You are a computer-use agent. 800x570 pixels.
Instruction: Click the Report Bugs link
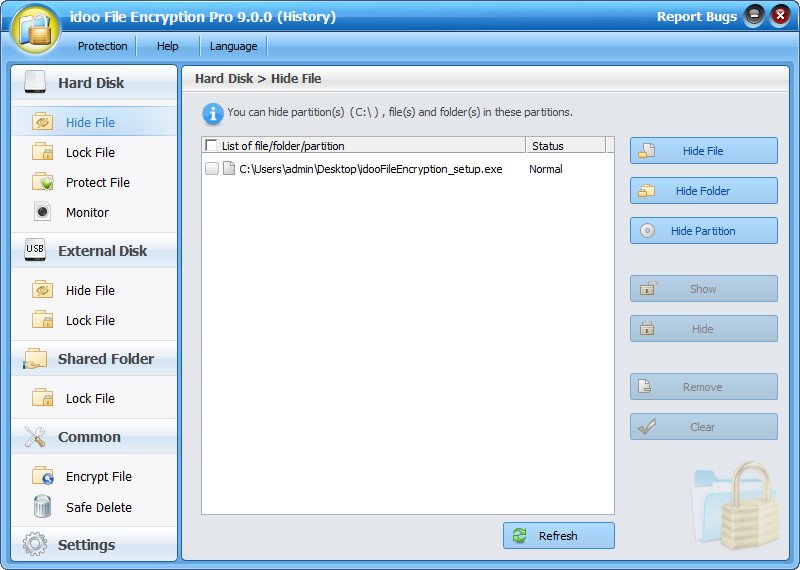coord(696,16)
